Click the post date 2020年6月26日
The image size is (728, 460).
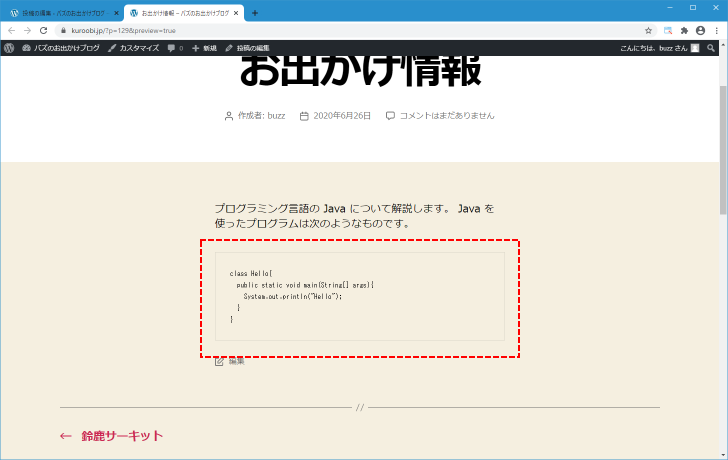coord(342,116)
